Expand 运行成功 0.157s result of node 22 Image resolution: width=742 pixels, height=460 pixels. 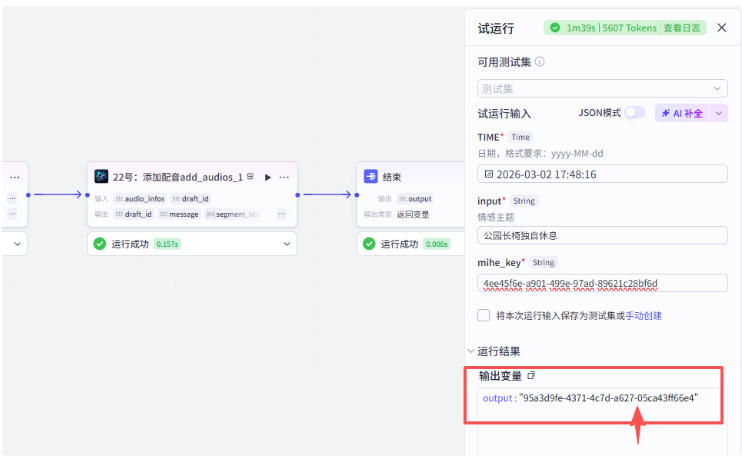287,244
